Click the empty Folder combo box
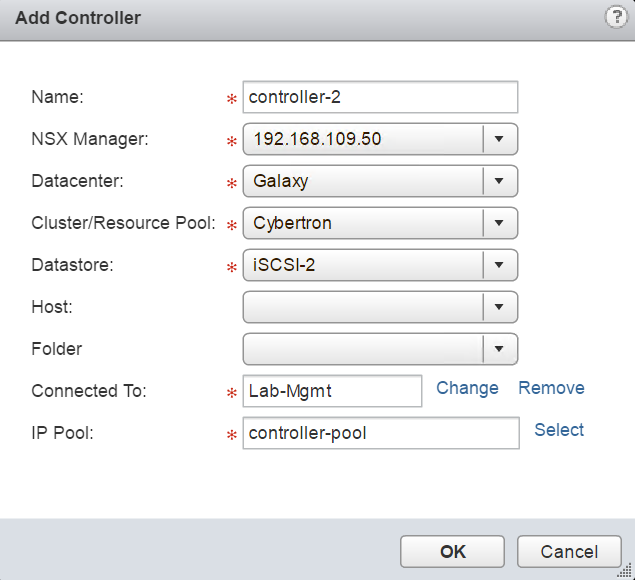The height and width of the screenshot is (580, 635). click(x=363, y=349)
